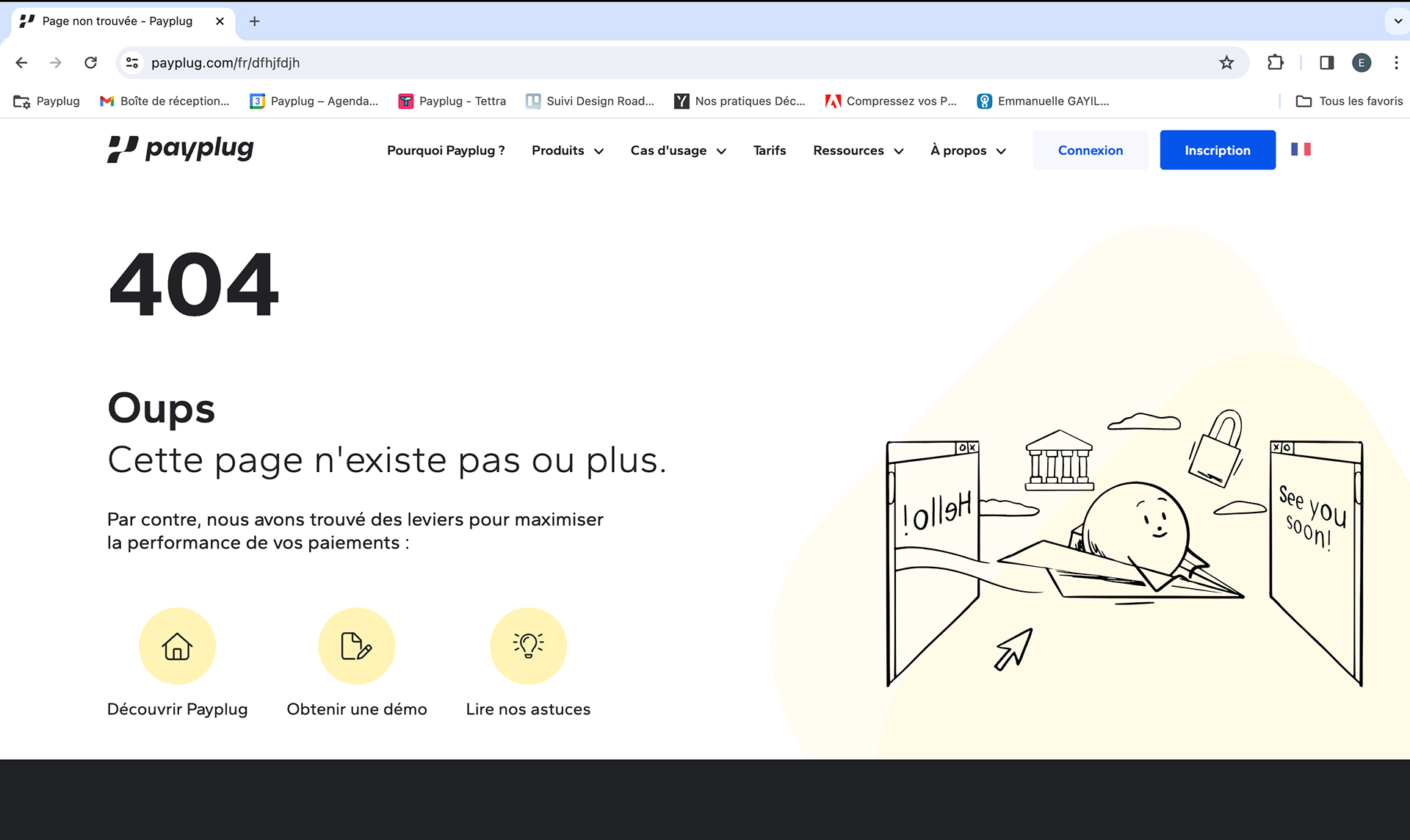Open Payplug - Tettra bookmark
Image resolution: width=1410 pixels, height=840 pixels.
[452, 101]
